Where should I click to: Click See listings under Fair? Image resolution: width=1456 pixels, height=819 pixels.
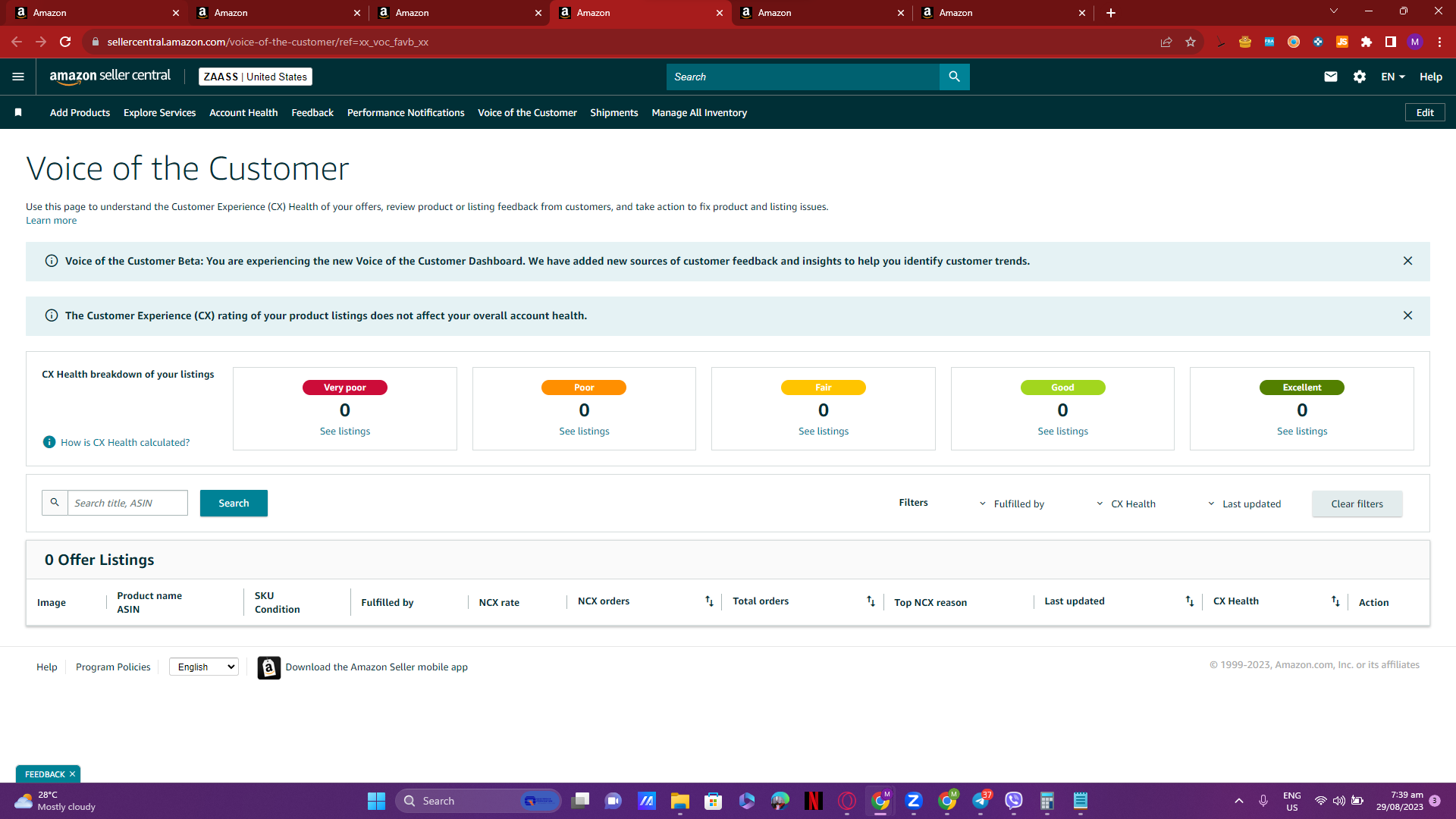click(x=824, y=431)
